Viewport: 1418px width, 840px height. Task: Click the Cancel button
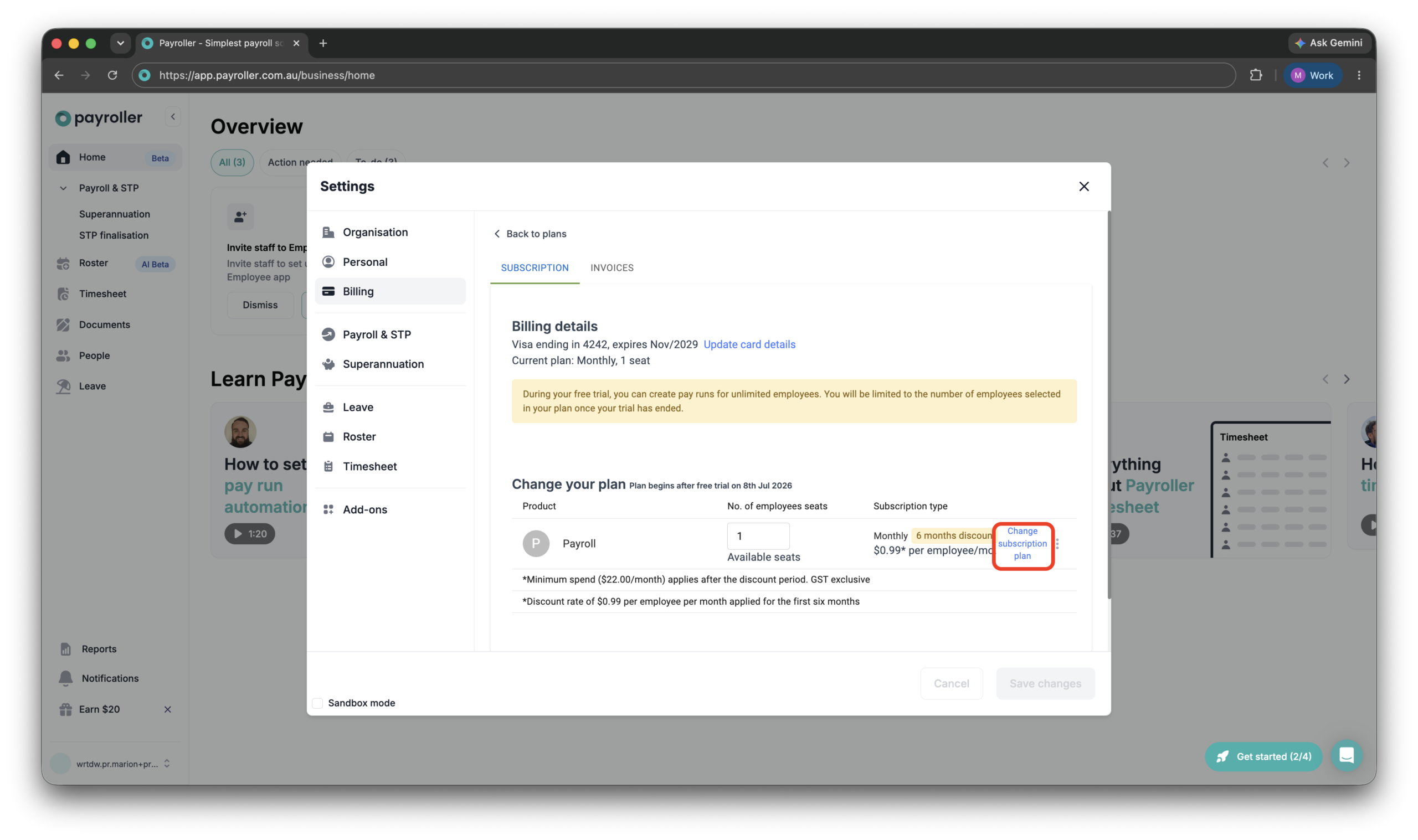[951, 683]
